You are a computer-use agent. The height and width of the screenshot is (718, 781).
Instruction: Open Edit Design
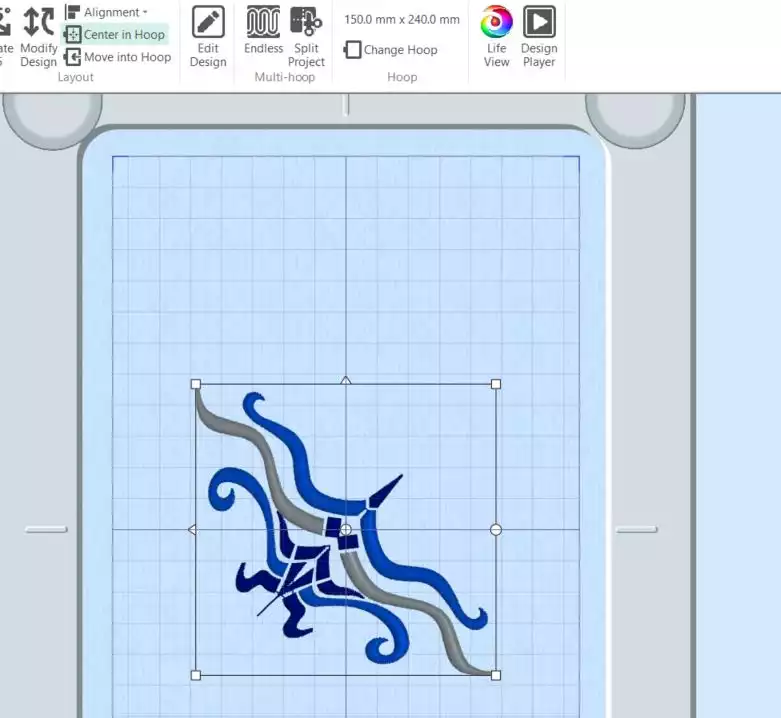pyautogui.click(x=208, y=36)
